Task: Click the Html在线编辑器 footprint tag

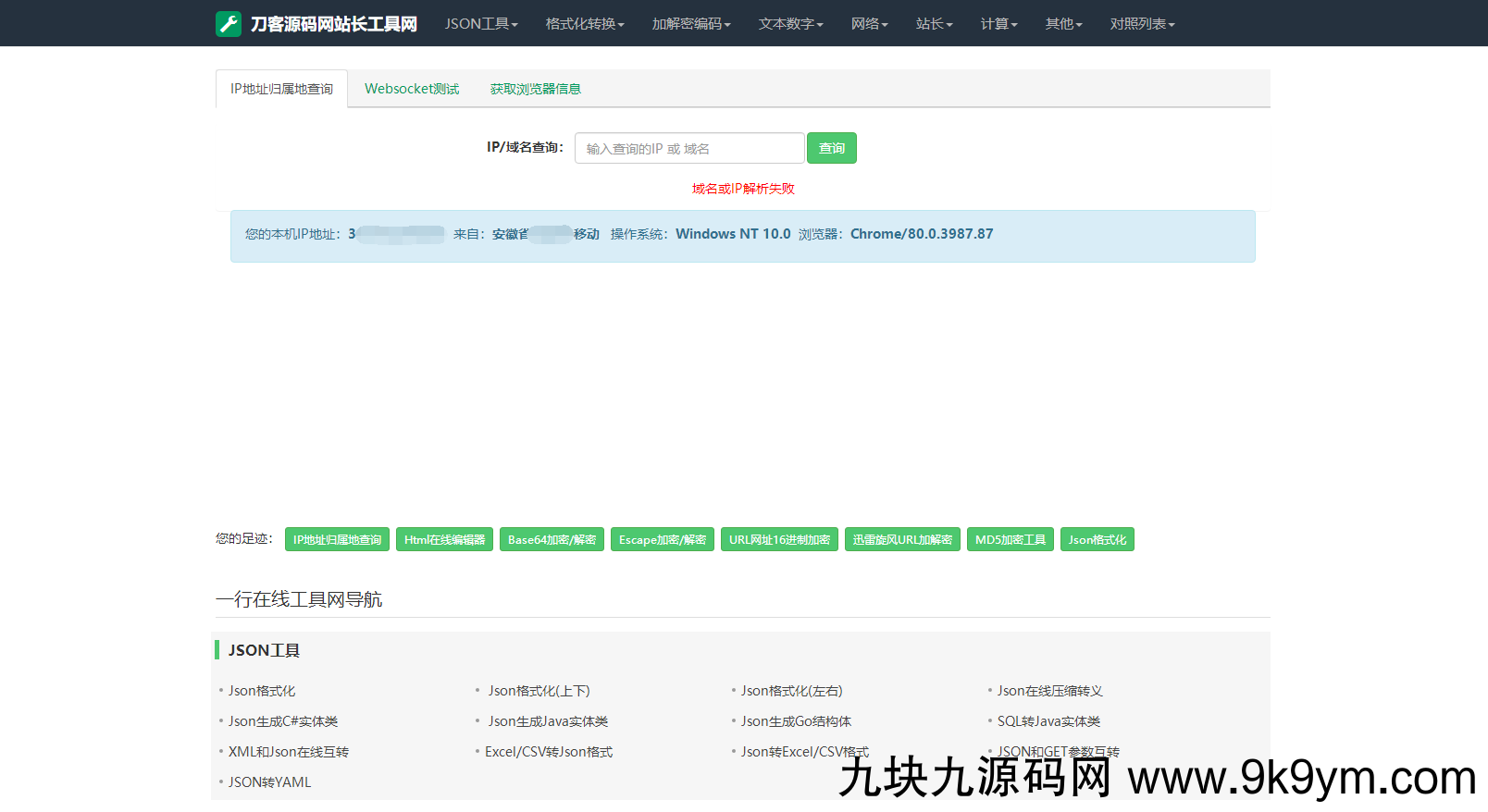Action: pyautogui.click(x=444, y=539)
